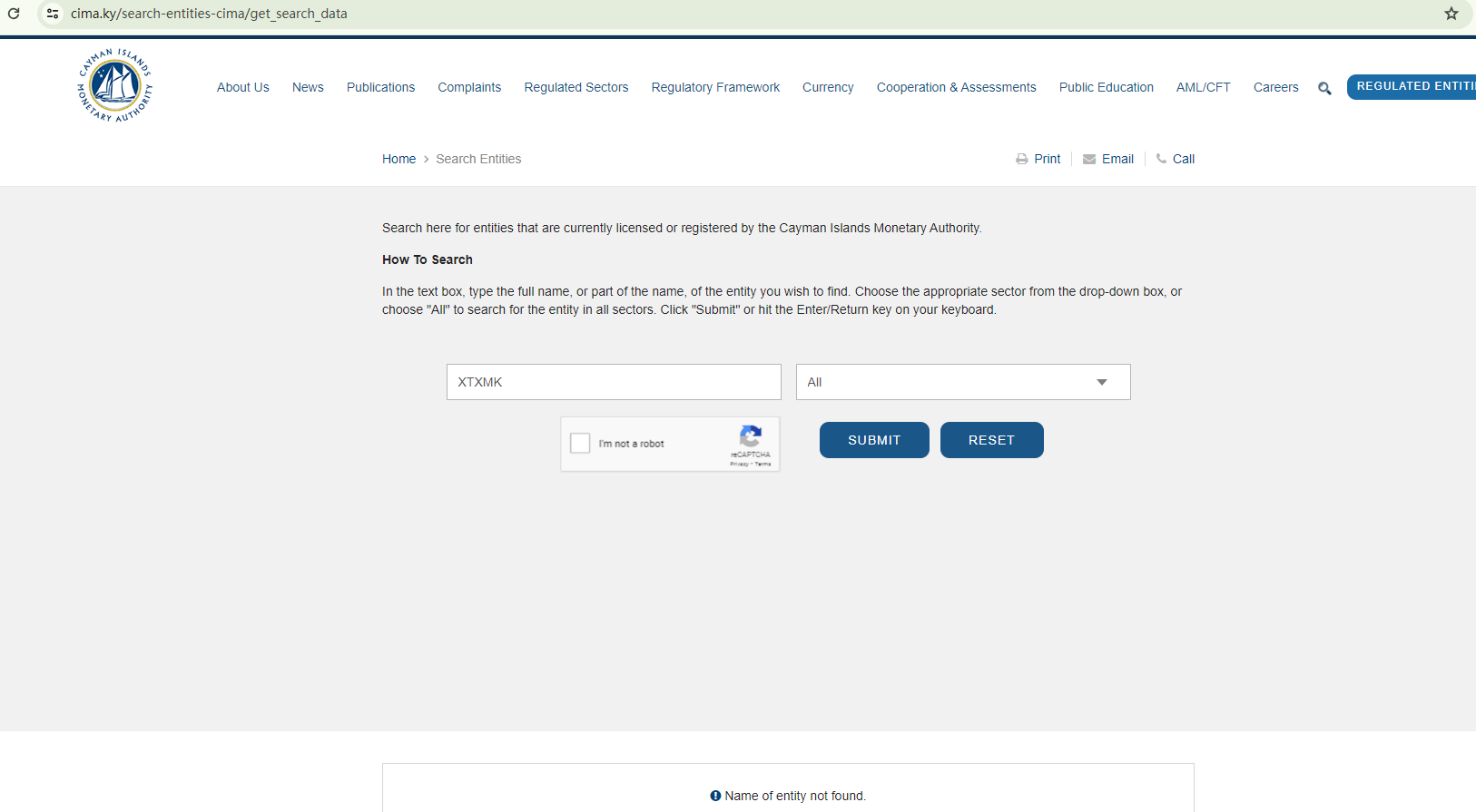Open the About Us menu

[x=243, y=87]
